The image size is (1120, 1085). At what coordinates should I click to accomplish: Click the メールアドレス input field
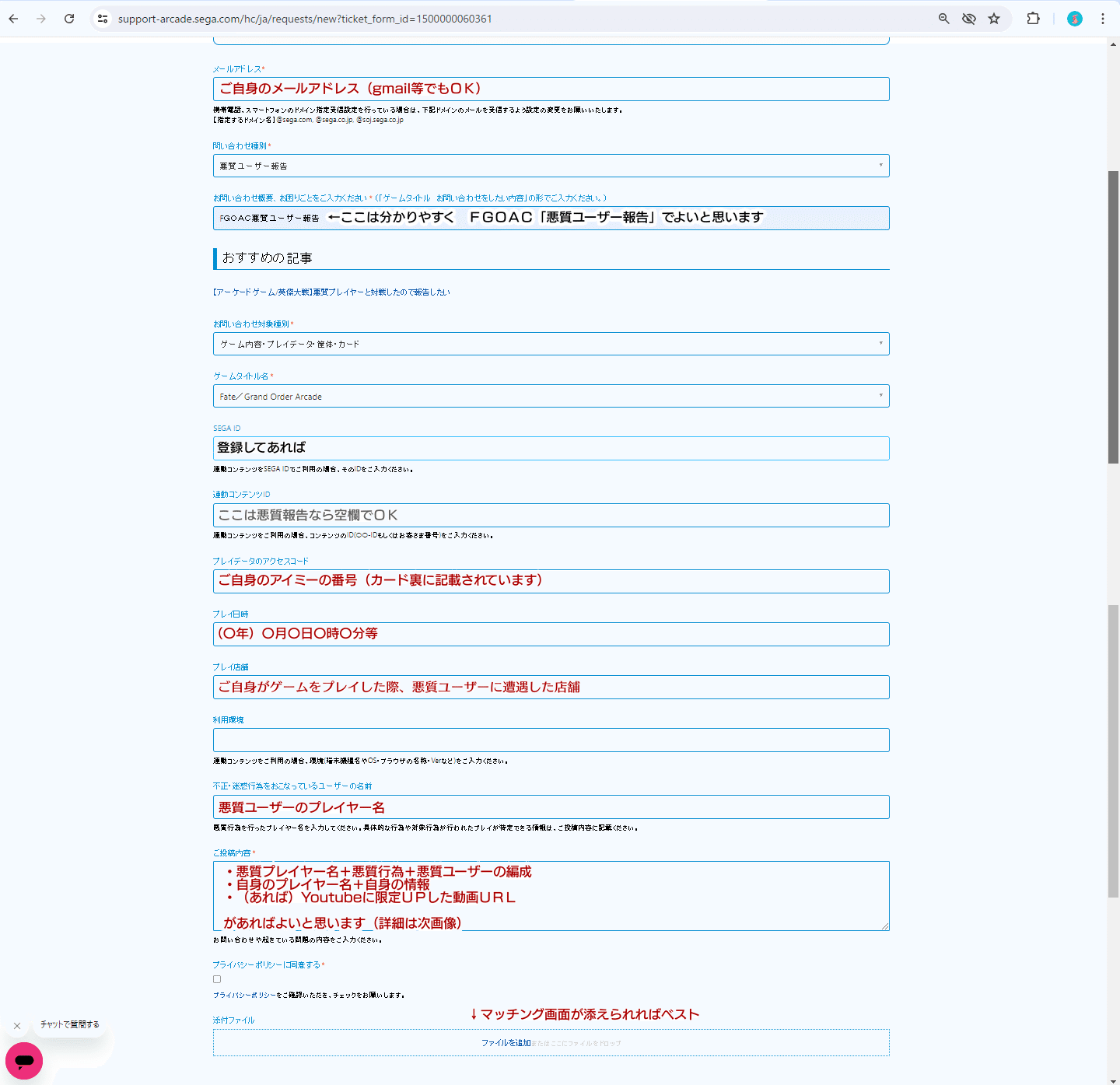pyautogui.click(x=551, y=89)
